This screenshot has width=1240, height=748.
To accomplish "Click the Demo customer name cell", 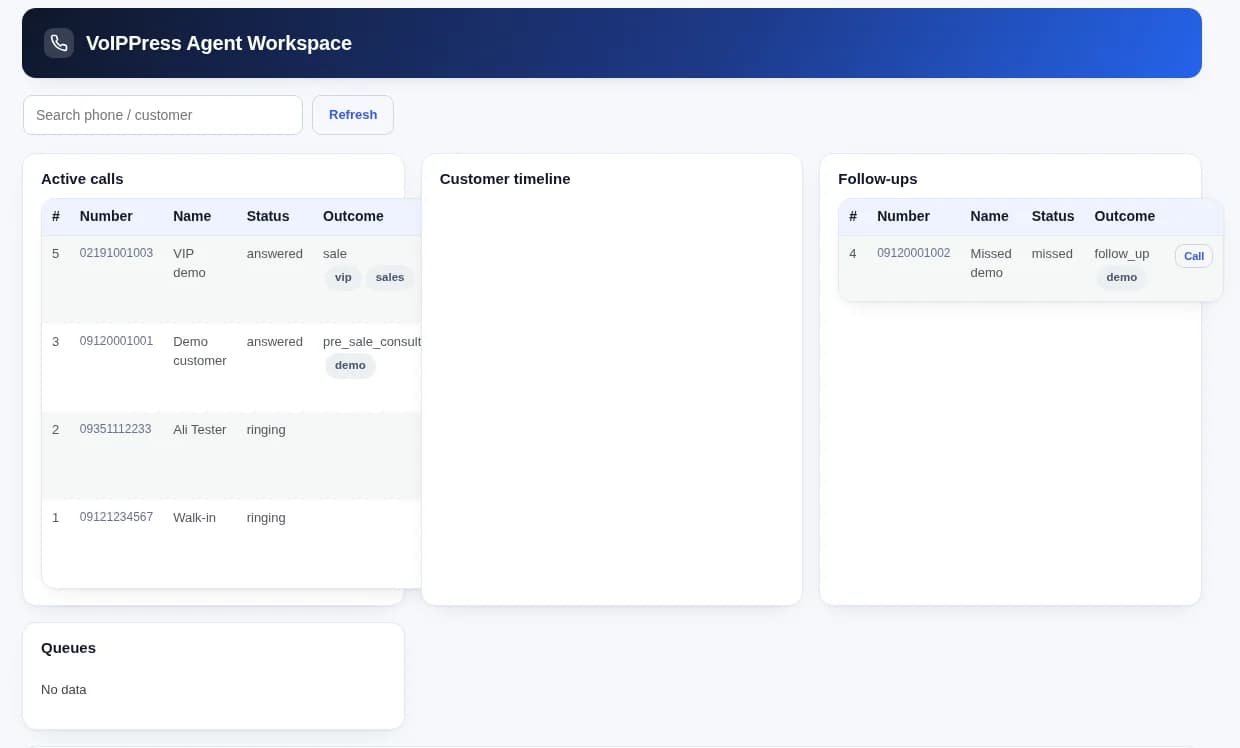I will (x=200, y=351).
